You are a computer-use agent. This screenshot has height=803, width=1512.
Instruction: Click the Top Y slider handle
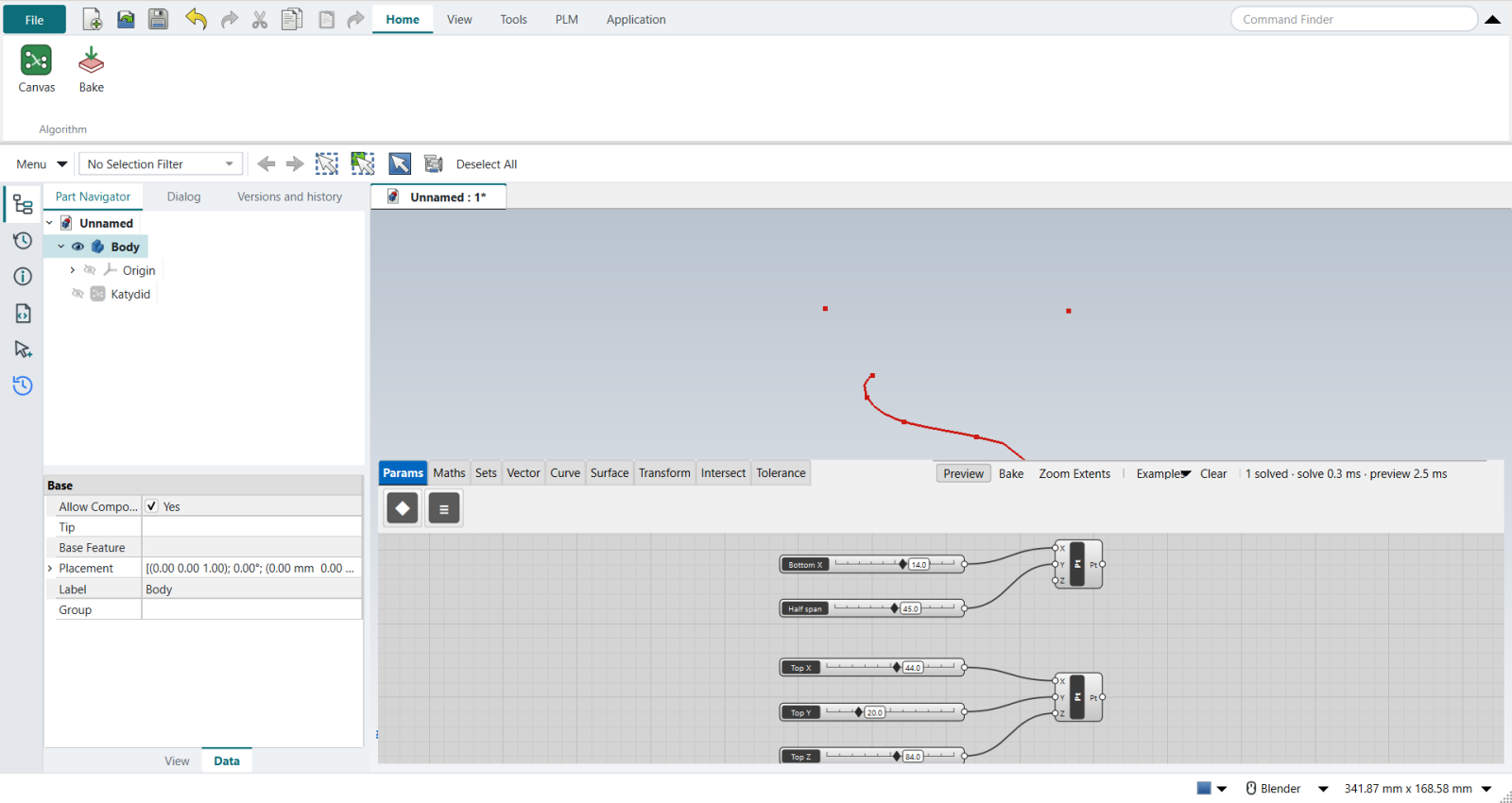coord(858,712)
